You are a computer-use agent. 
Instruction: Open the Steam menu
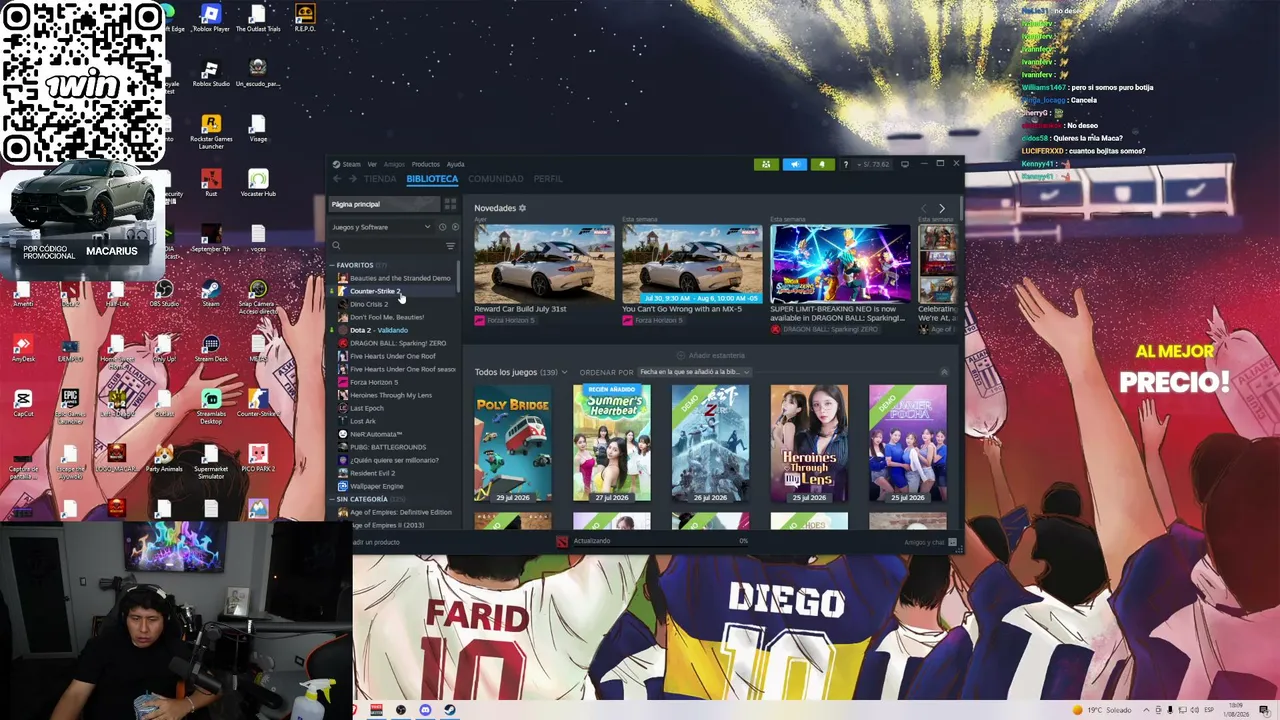(348, 164)
